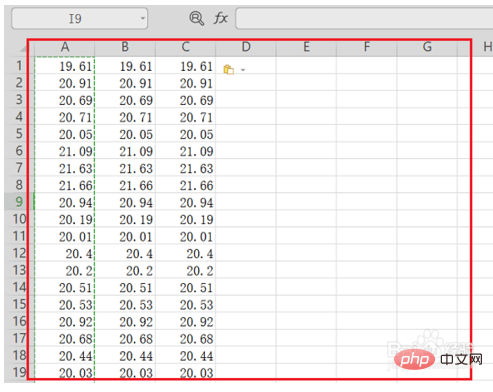Screen dimensions: 493x392
Task: Click into the formula bar input
Action: click(x=364, y=18)
